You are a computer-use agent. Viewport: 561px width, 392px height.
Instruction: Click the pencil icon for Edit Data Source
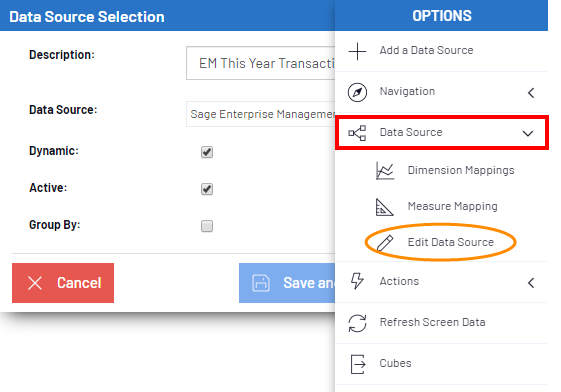point(385,243)
